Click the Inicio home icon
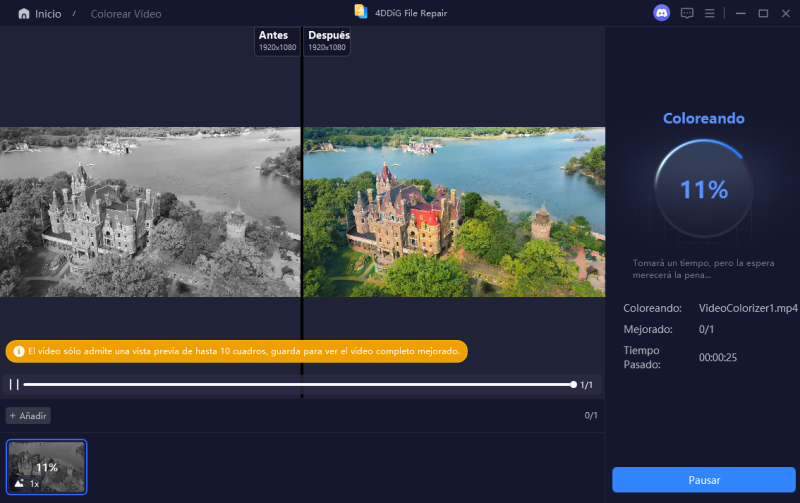Screen dimensions: 800x503 pos(23,14)
